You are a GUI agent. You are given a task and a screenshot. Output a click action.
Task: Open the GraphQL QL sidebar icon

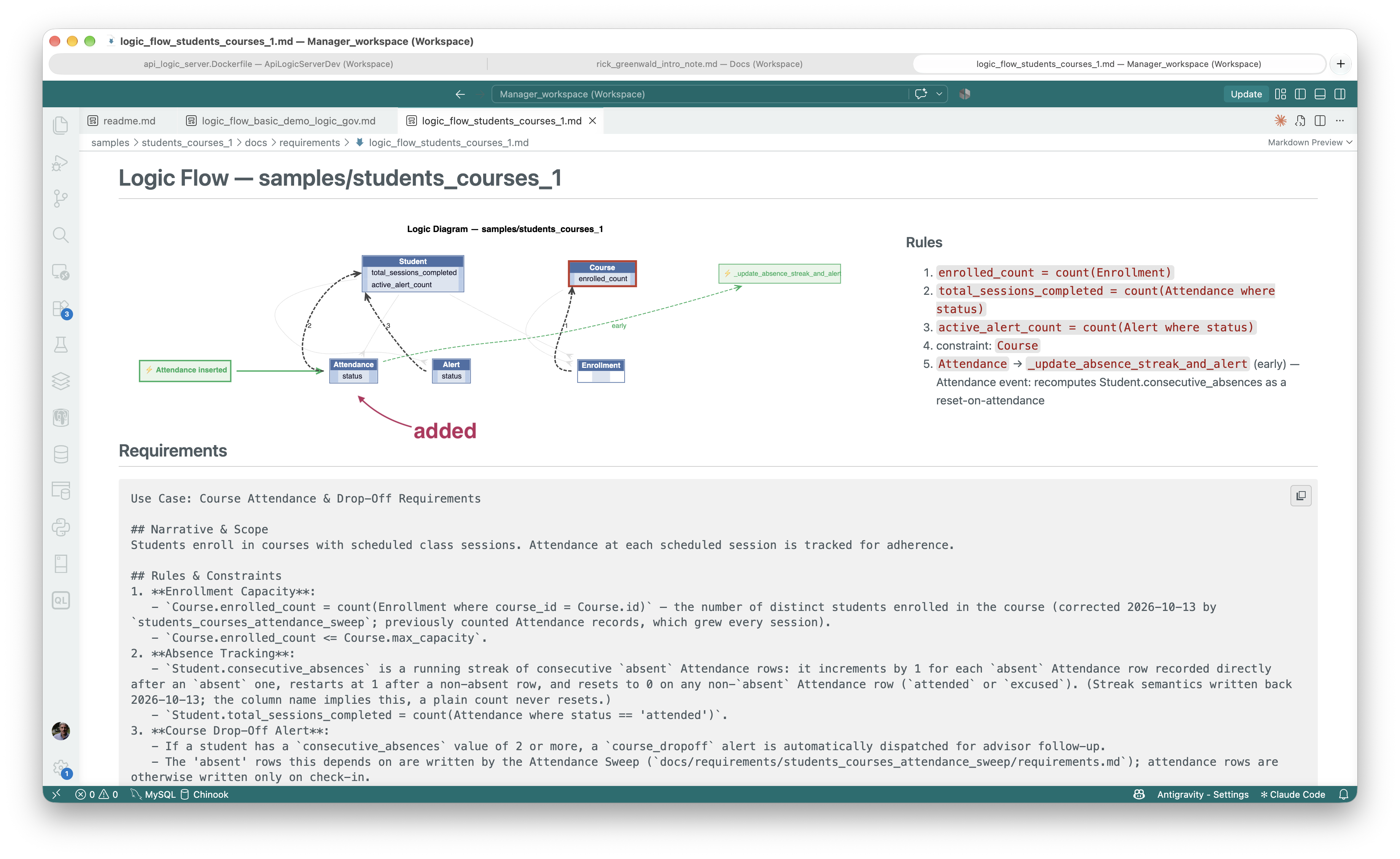[61, 601]
